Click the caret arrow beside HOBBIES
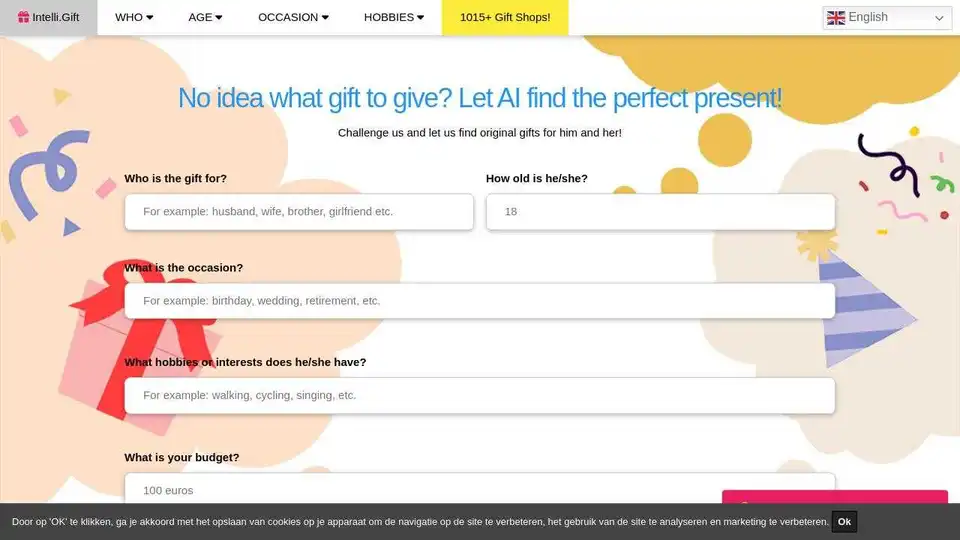This screenshot has height=540, width=960. pos(420,18)
